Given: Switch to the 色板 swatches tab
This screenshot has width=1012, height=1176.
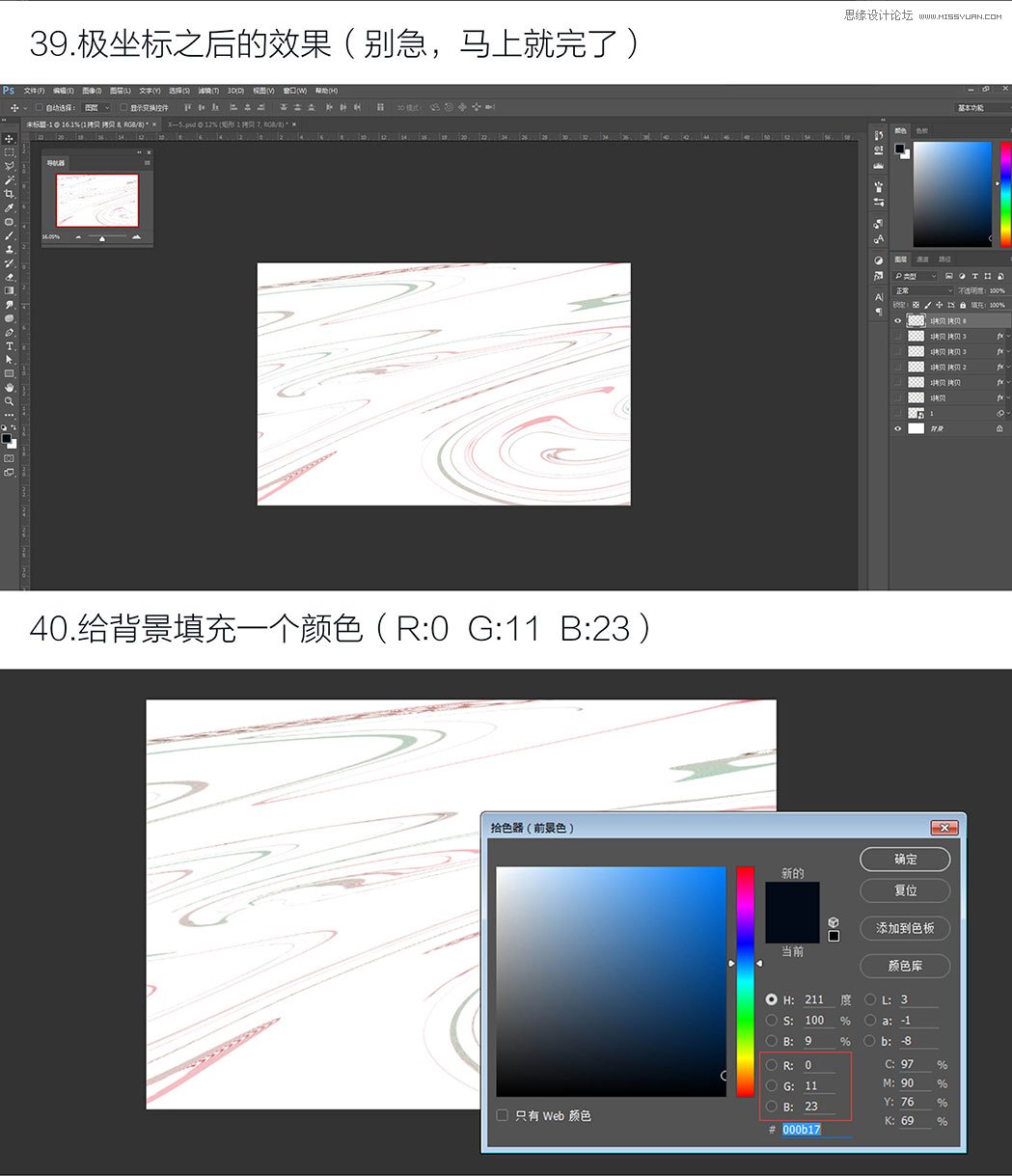Looking at the screenshot, I should (x=921, y=130).
